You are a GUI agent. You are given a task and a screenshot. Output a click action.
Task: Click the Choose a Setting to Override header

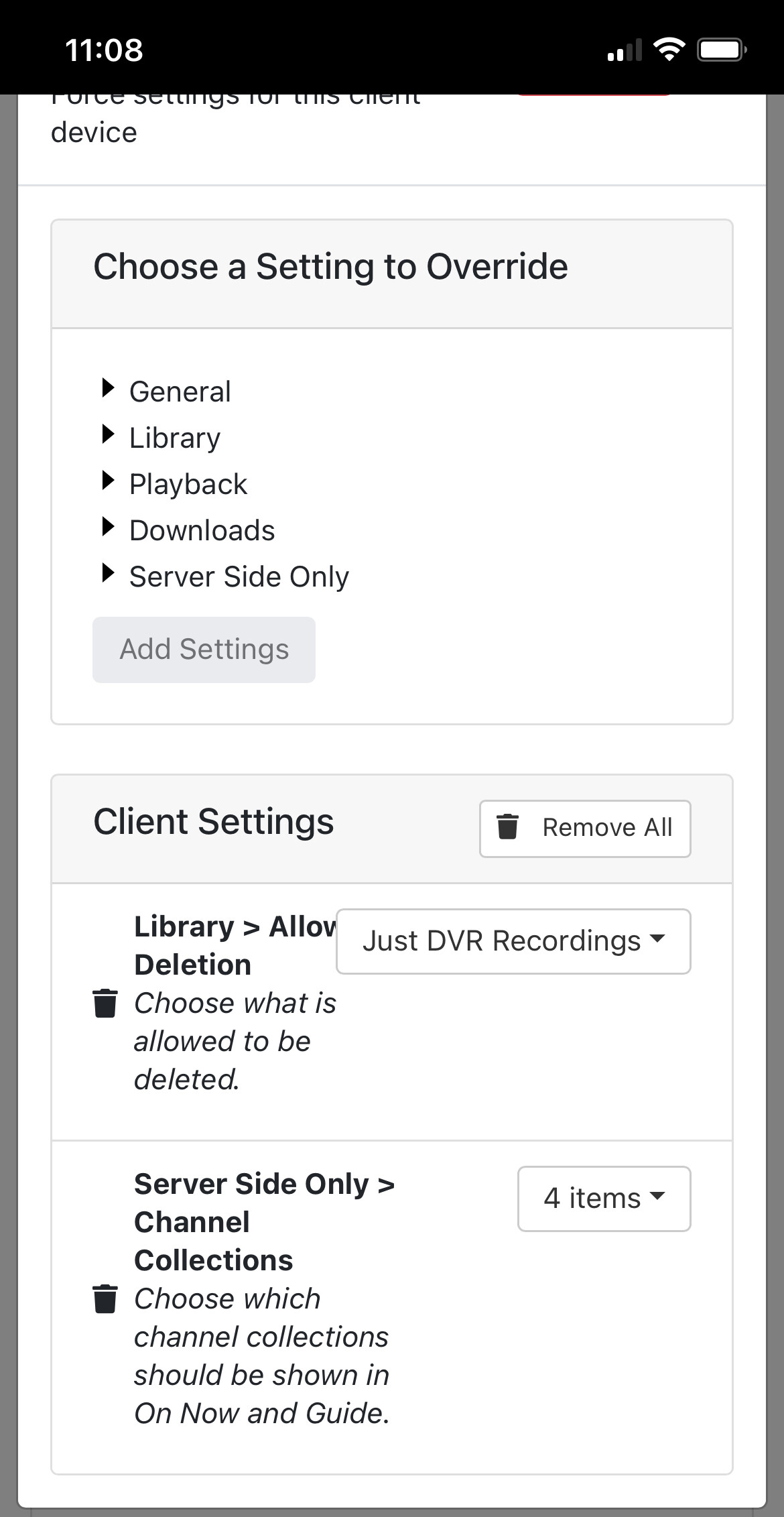click(330, 267)
